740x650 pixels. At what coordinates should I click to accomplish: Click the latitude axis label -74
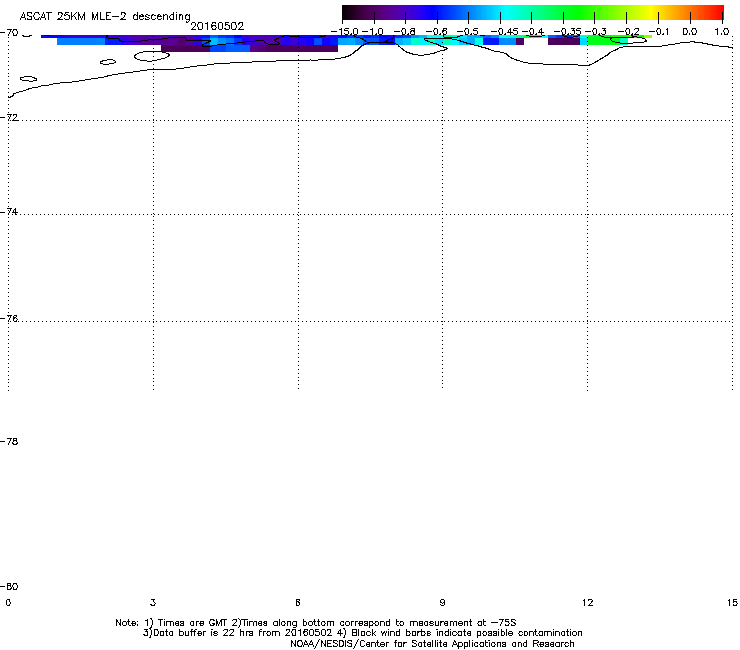[9, 211]
